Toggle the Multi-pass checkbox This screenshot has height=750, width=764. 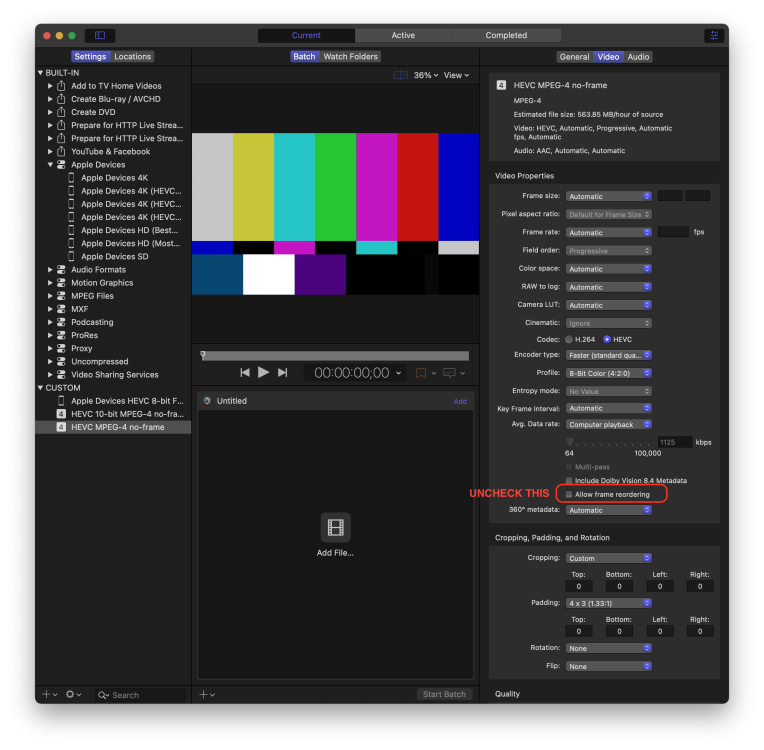[x=569, y=467]
